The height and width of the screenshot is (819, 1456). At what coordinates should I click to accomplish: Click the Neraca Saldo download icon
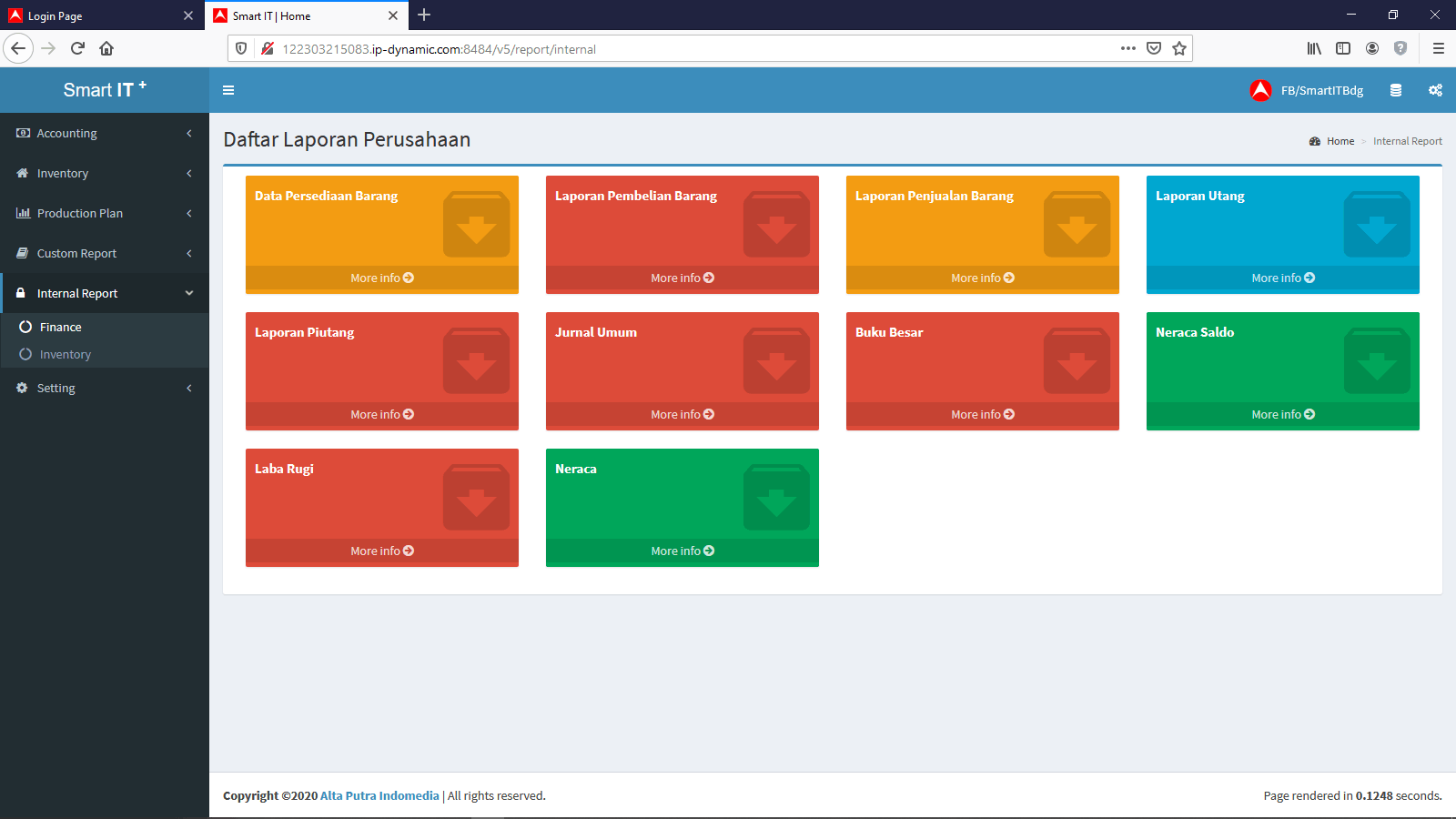tap(1377, 360)
